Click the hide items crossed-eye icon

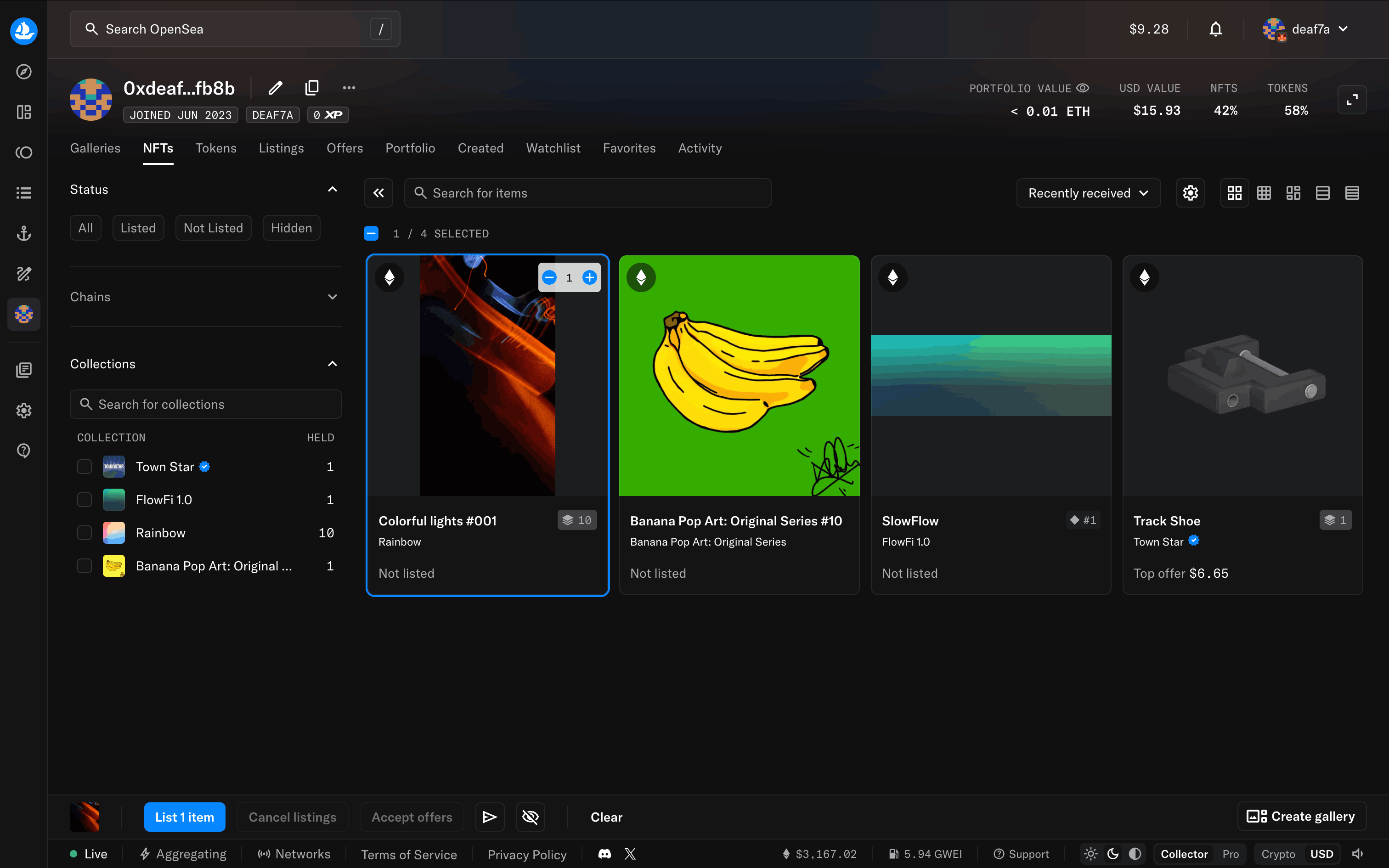(531, 817)
